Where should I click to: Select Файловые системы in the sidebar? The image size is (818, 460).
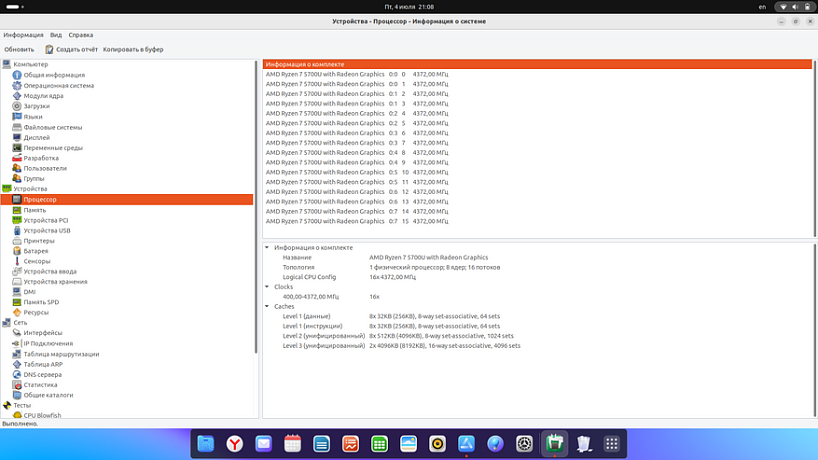52,127
